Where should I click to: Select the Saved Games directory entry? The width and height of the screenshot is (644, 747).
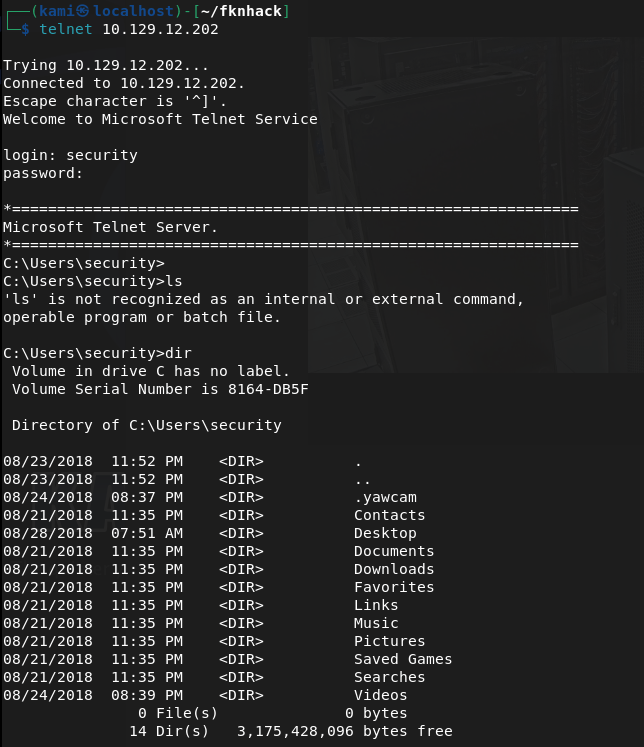(403, 659)
